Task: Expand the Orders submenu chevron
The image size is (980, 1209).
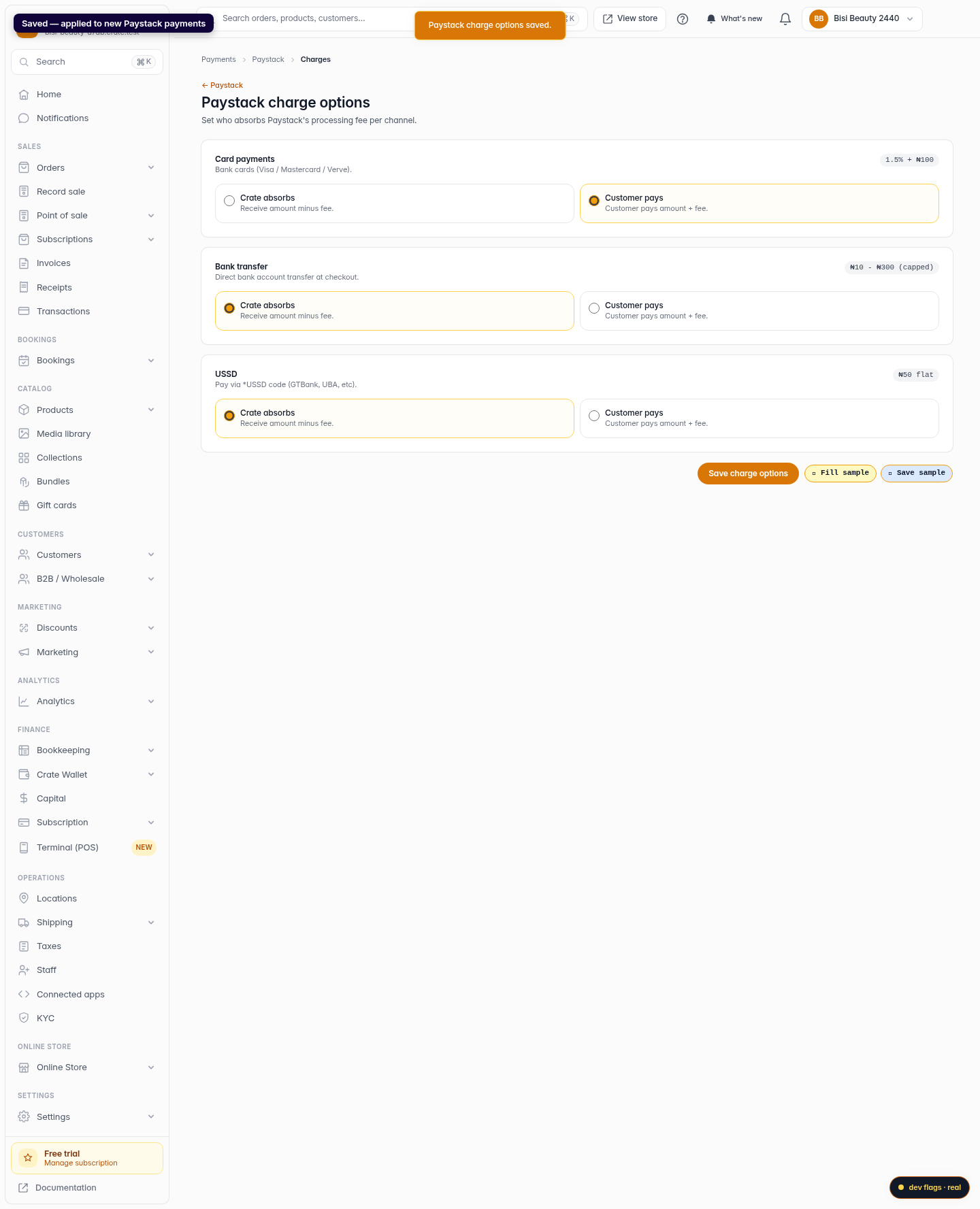Action: click(x=151, y=168)
